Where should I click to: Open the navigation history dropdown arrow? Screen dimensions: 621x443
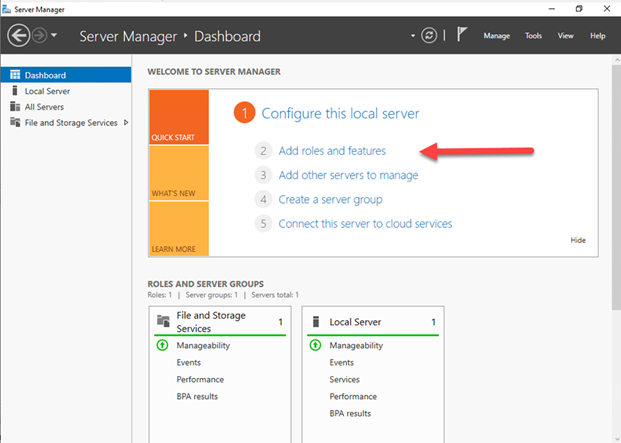[54, 35]
